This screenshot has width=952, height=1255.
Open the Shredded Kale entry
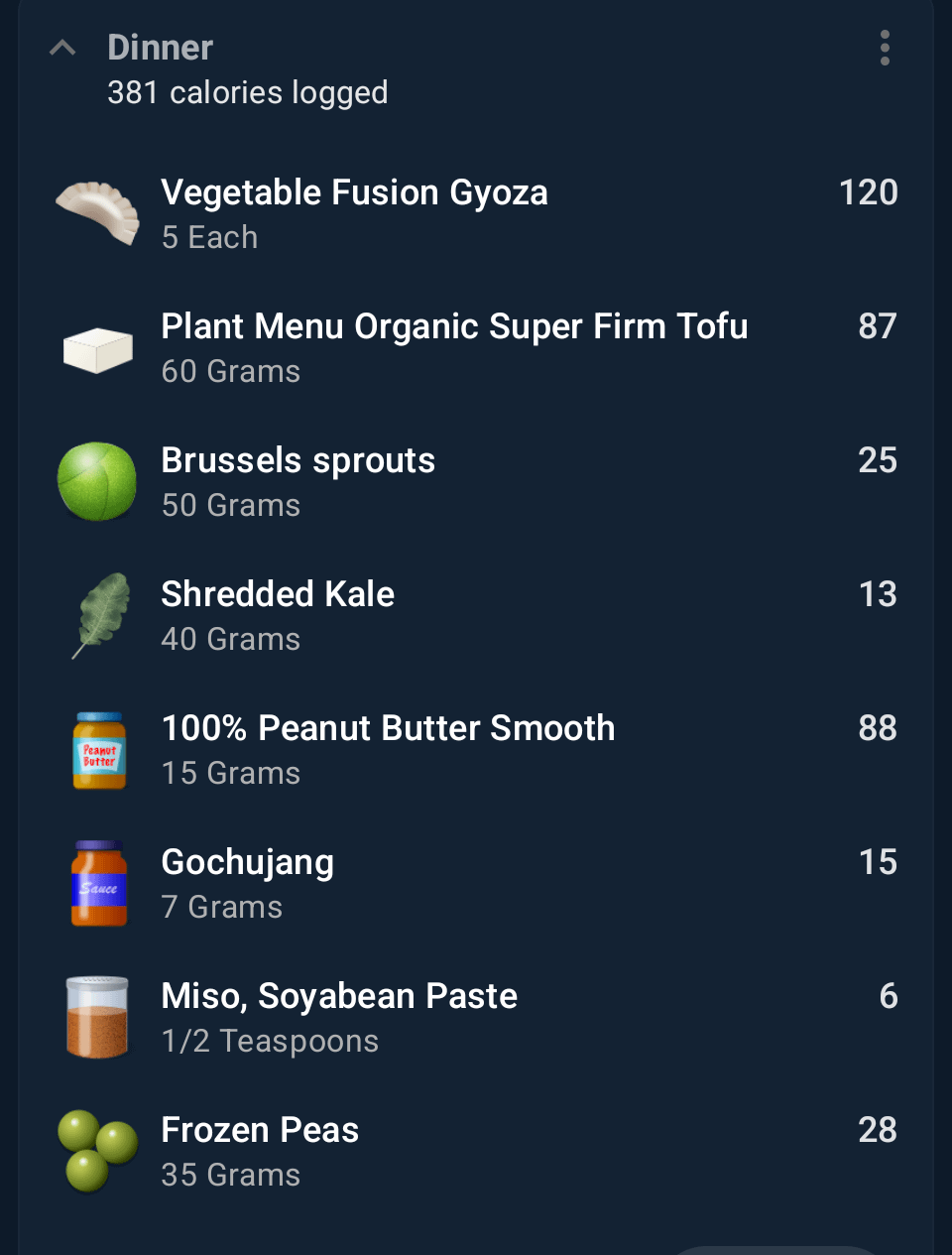[278, 594]
